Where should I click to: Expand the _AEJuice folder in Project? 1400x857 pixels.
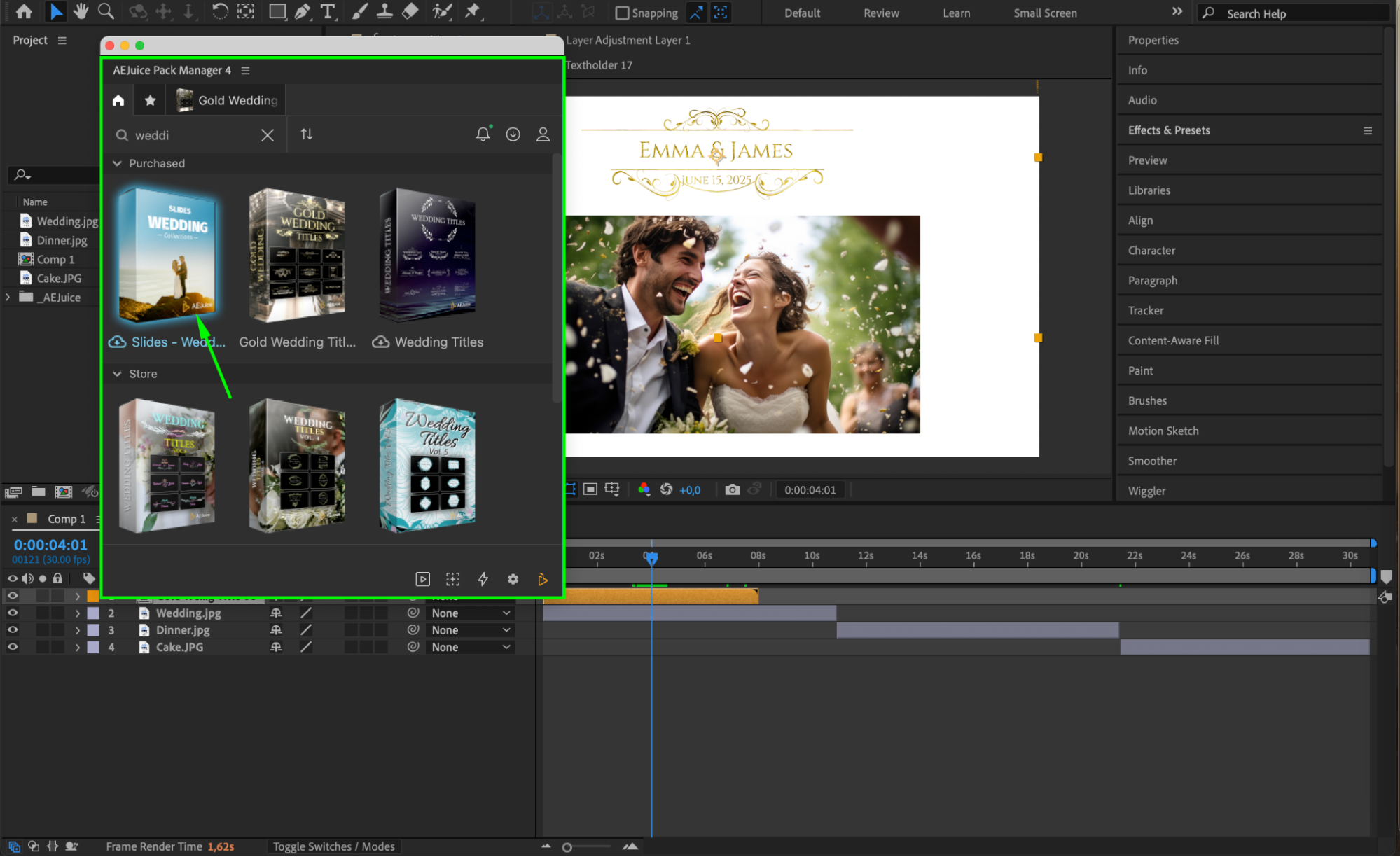click(8, 297)
